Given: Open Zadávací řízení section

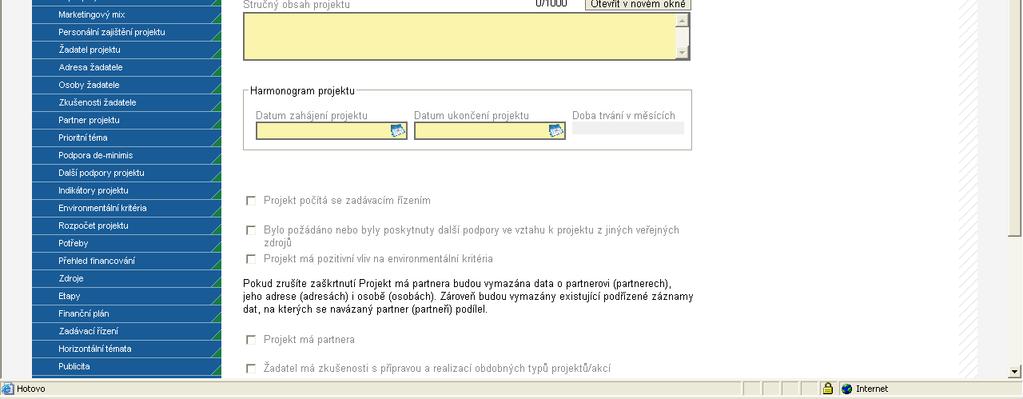Looking at the screenshot, I should (127, 331).
